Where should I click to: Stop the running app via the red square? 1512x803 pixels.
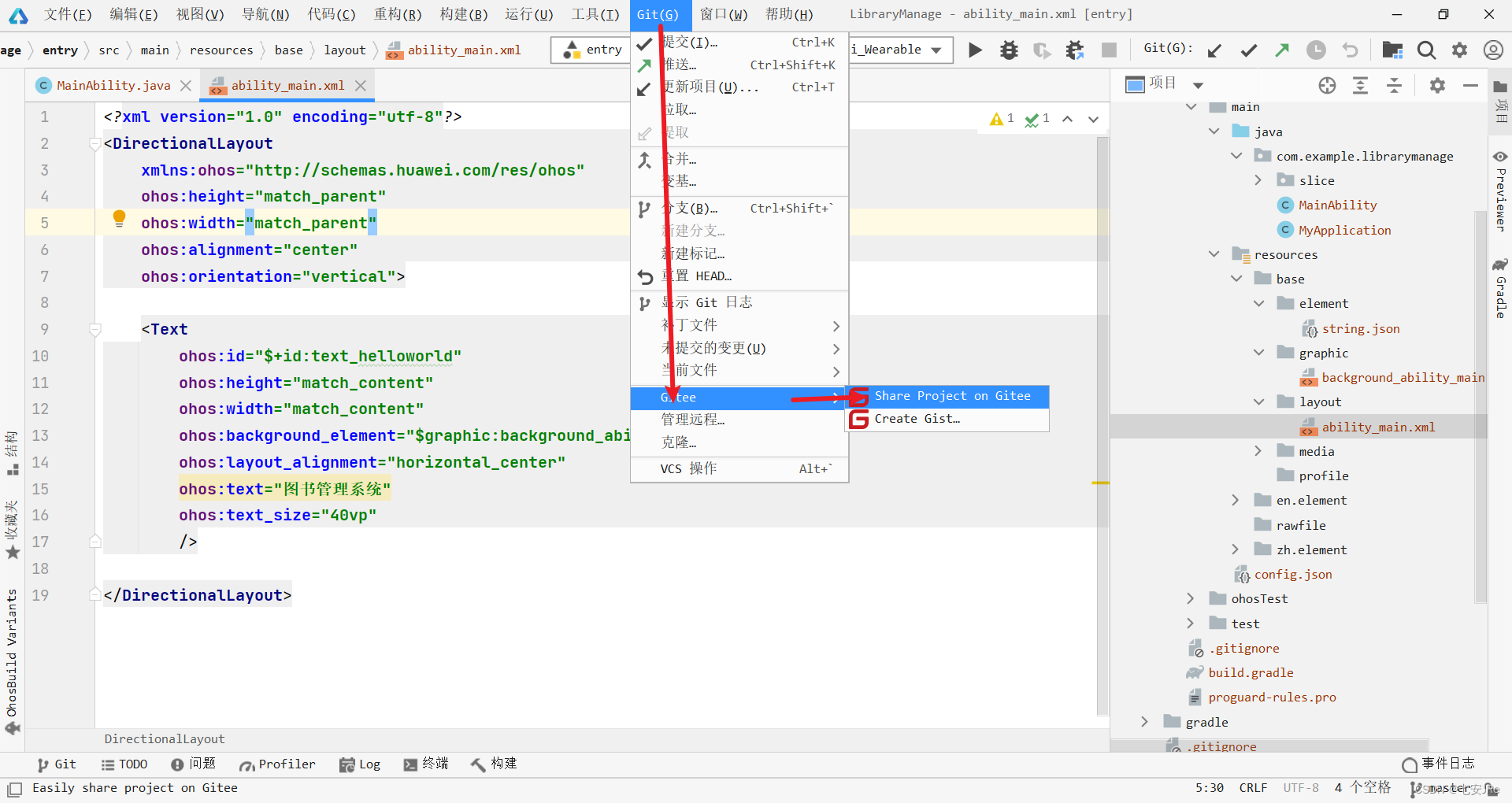pyautogui.click(x=1110, y=50)
